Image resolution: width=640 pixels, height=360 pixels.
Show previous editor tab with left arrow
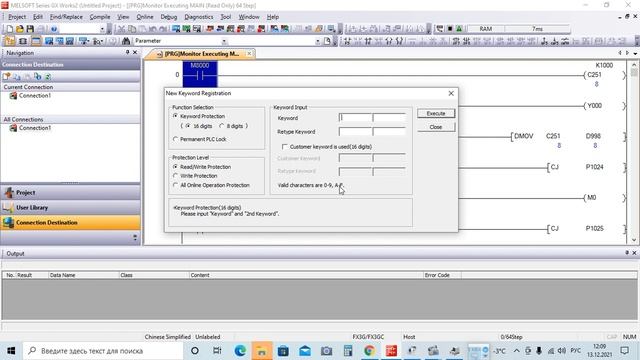620,53
